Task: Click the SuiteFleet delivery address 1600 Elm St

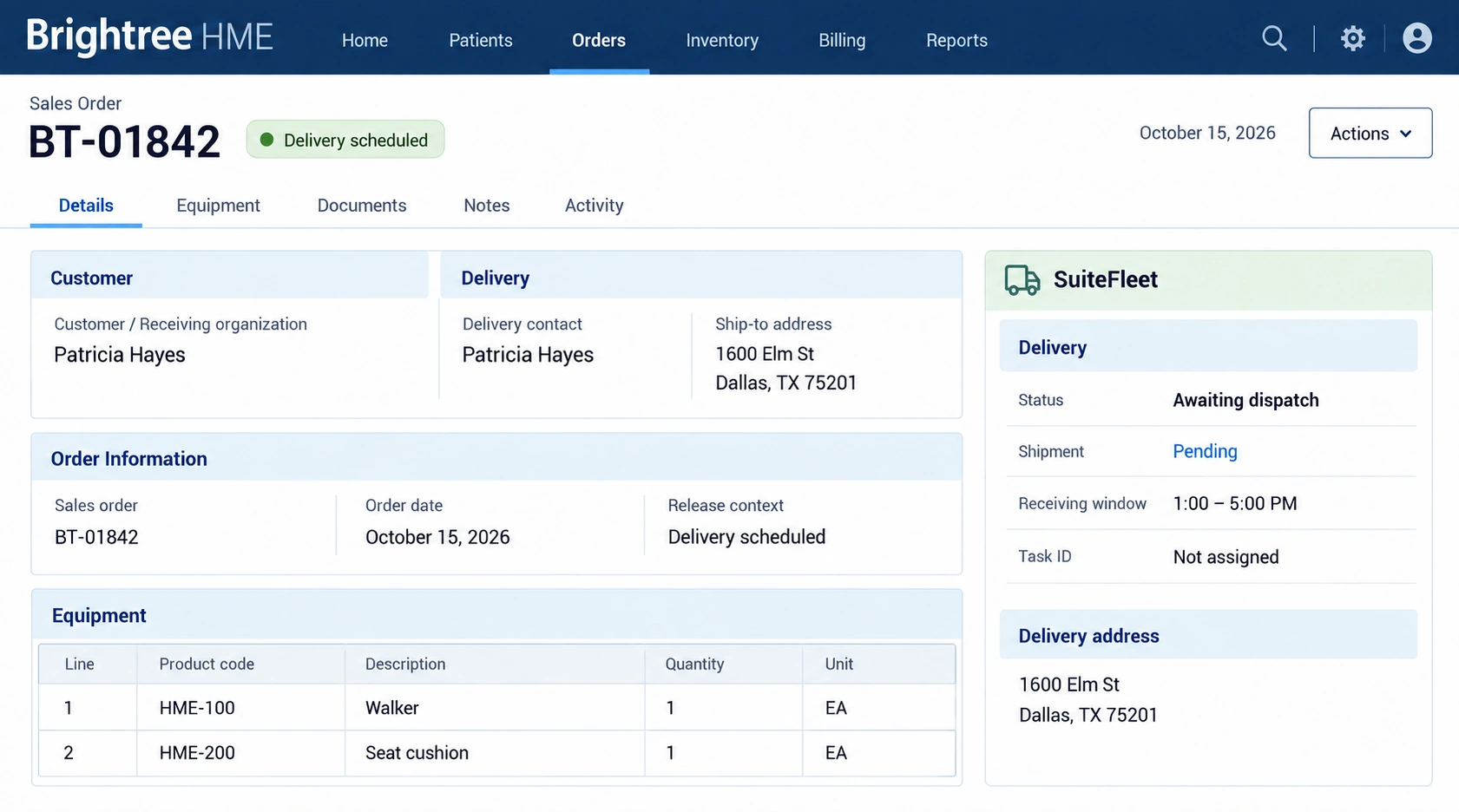Action: click(1069, 684)
